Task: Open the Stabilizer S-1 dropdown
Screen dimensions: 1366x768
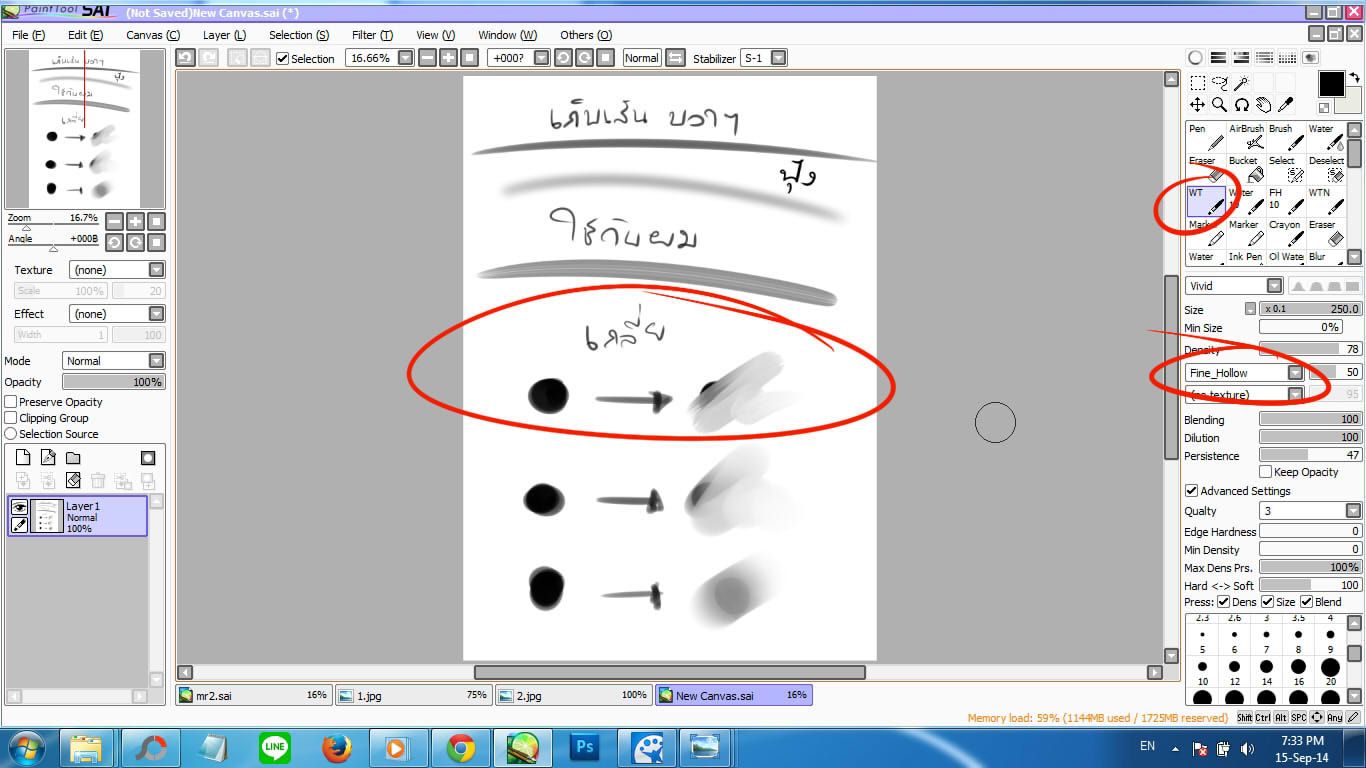Action: pos(778,58)
